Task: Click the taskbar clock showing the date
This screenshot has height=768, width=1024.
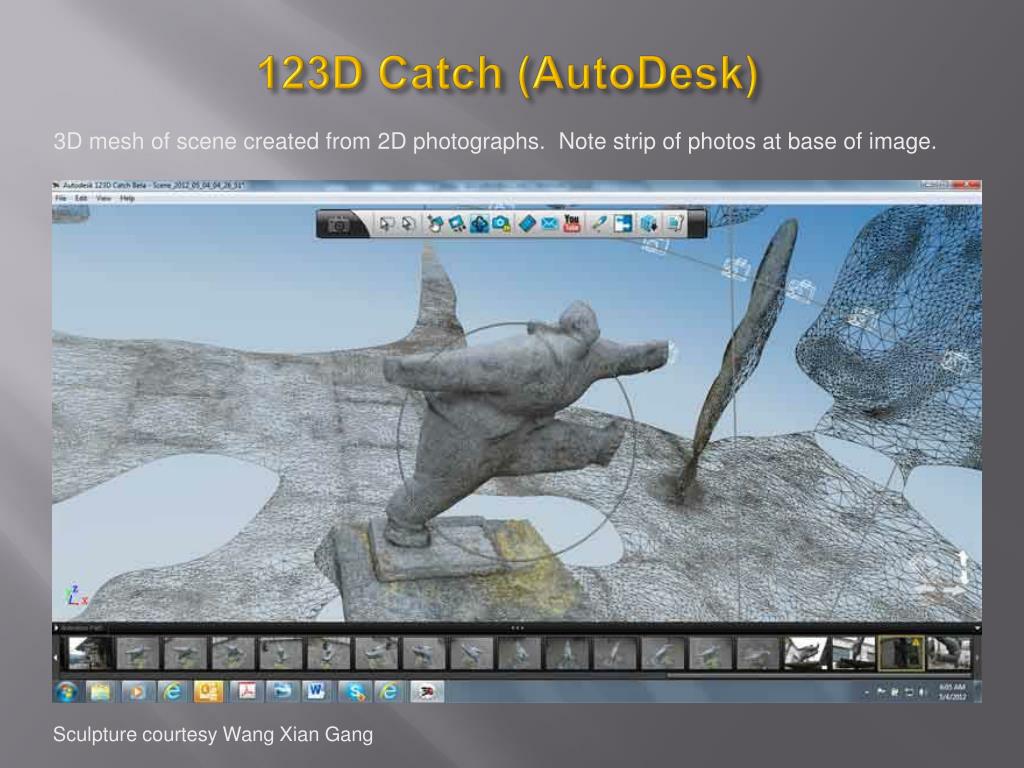Action: (x=952, y=692)
